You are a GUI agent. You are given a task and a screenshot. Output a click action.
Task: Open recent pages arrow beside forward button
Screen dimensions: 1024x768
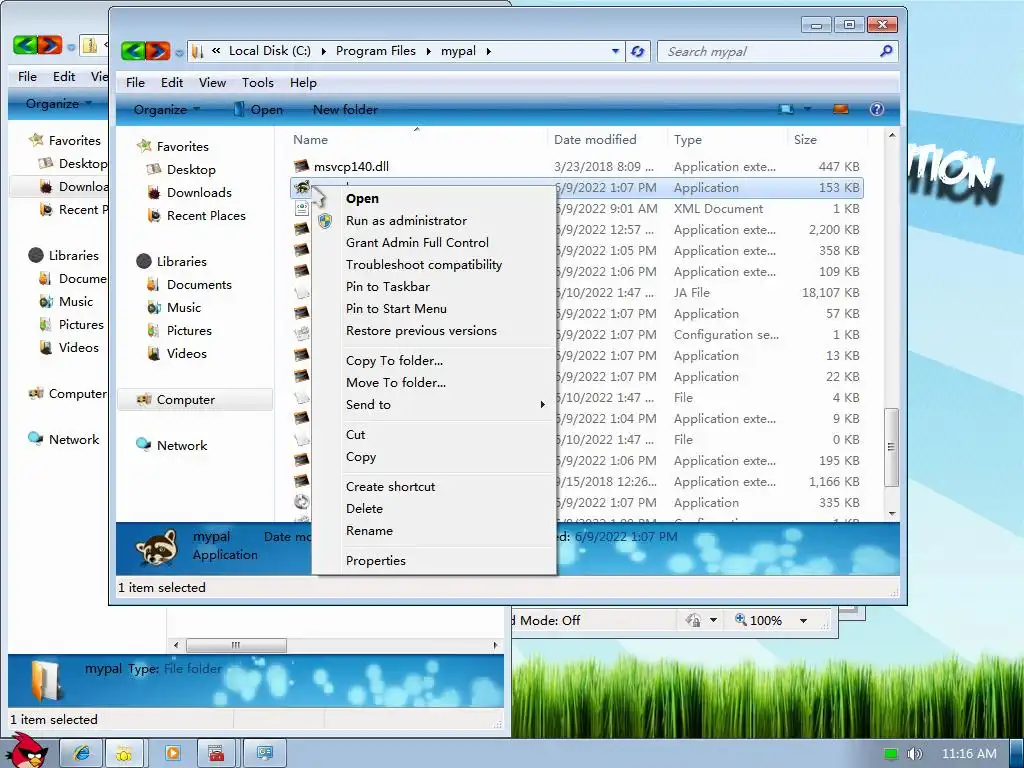[179, 52]
